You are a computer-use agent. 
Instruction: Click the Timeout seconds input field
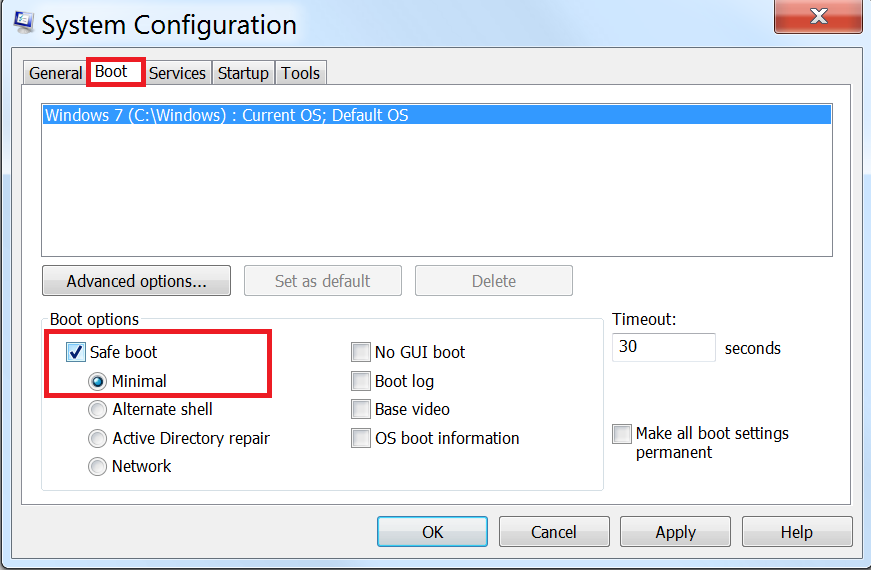coord(664,347)
